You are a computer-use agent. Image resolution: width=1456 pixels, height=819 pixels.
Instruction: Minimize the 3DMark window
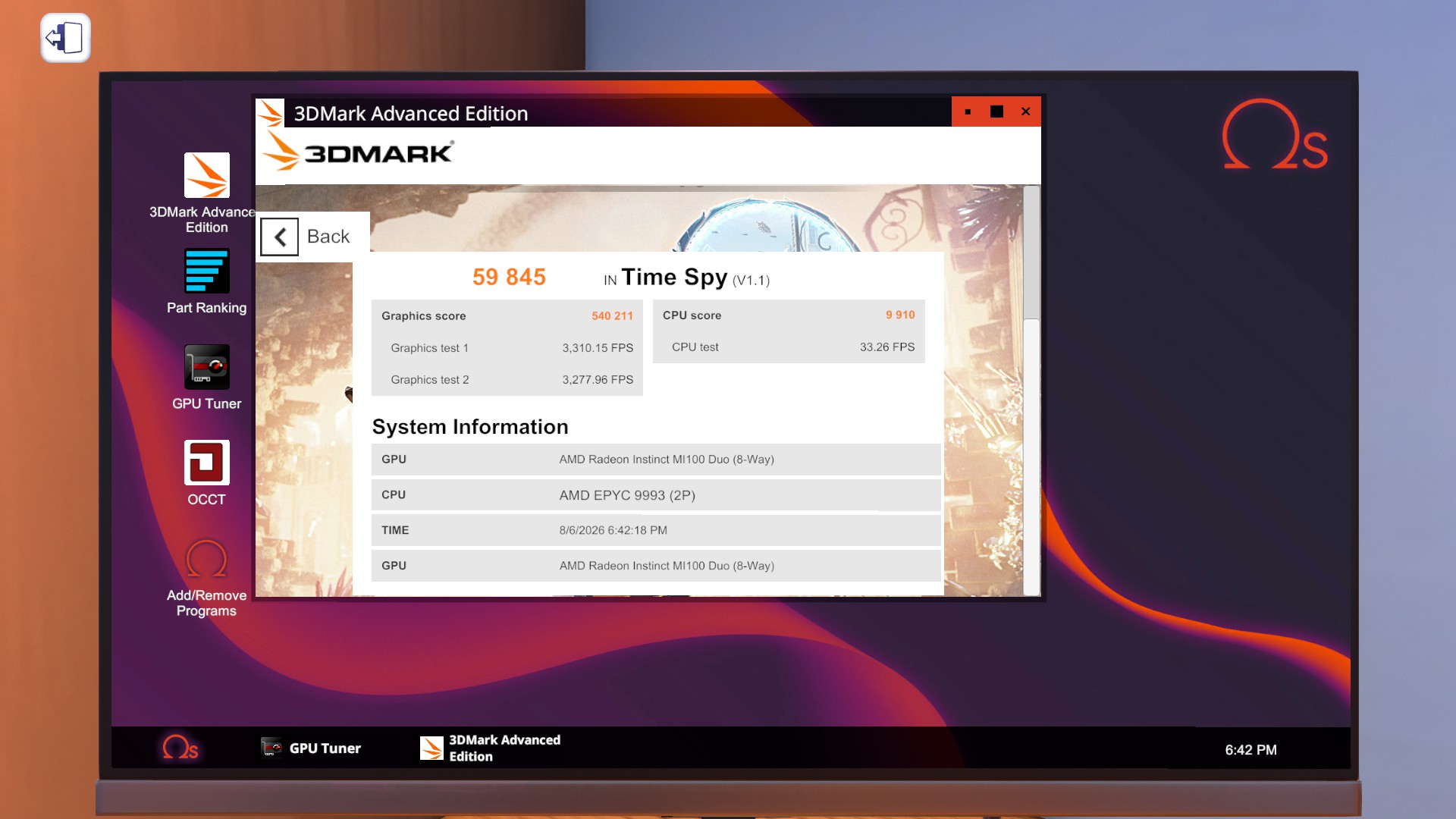(x=968, y=111)
